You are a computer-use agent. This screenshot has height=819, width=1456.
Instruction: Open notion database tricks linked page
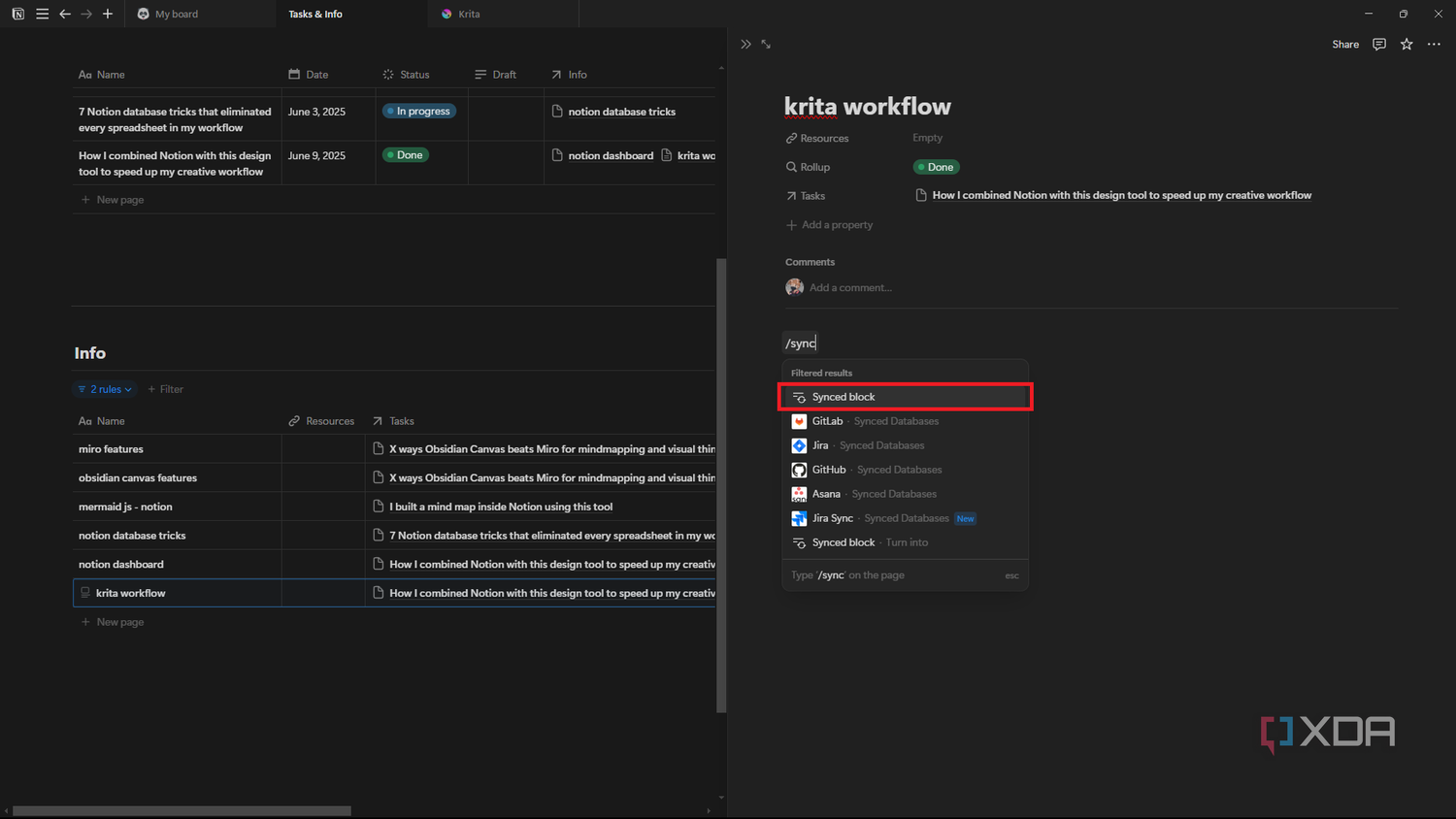(613, 112)
